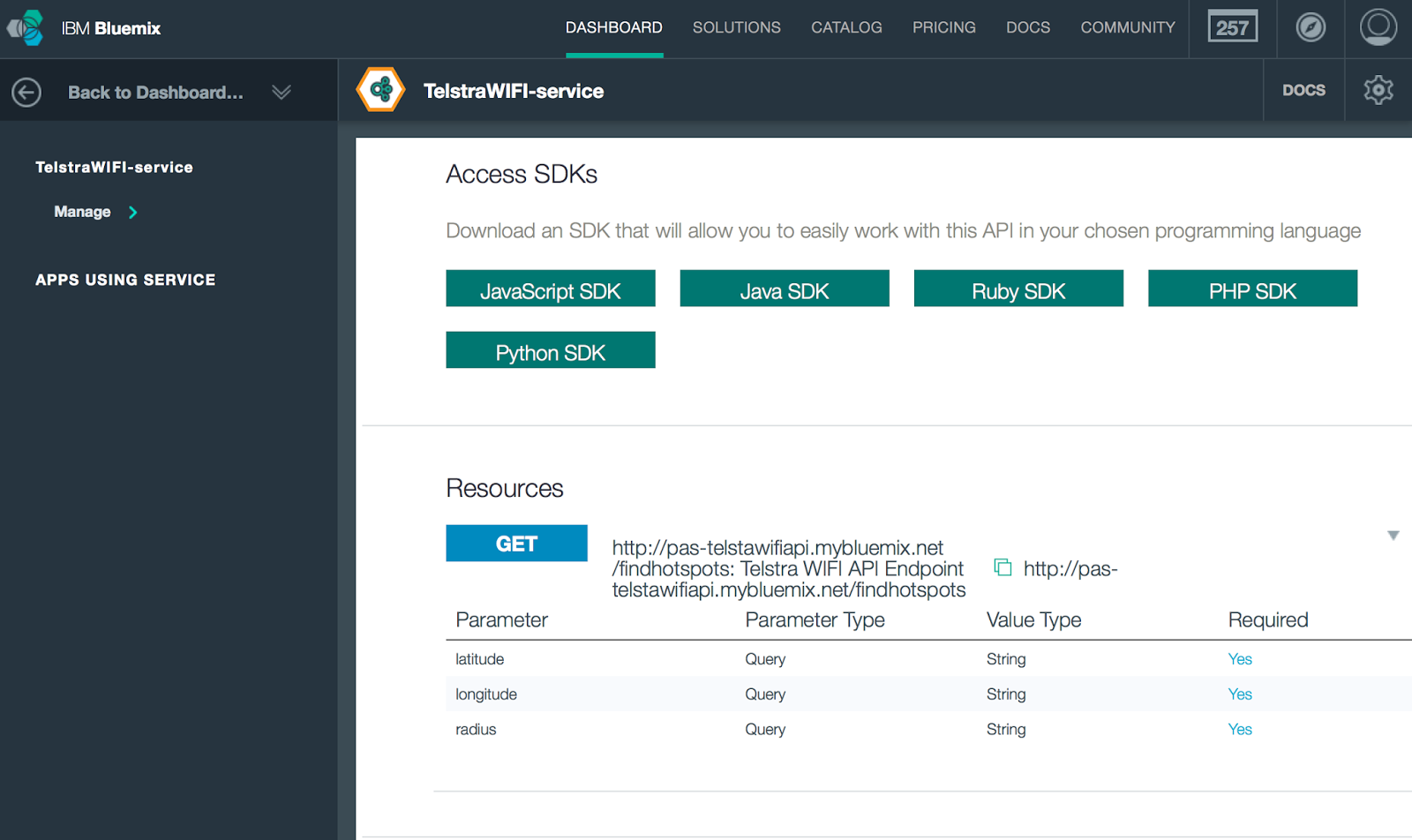This screenshot has width=1412, height=840.
Task: Open the compass explore icon
Action: [1311, 27]
